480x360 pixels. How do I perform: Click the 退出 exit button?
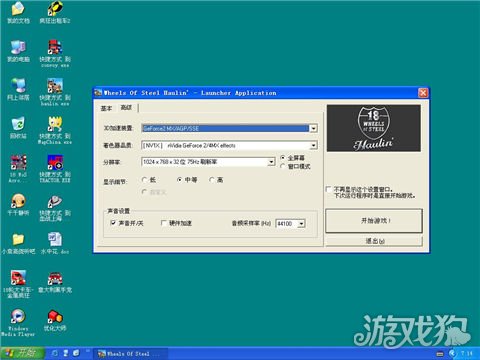[x=374, y=241]
